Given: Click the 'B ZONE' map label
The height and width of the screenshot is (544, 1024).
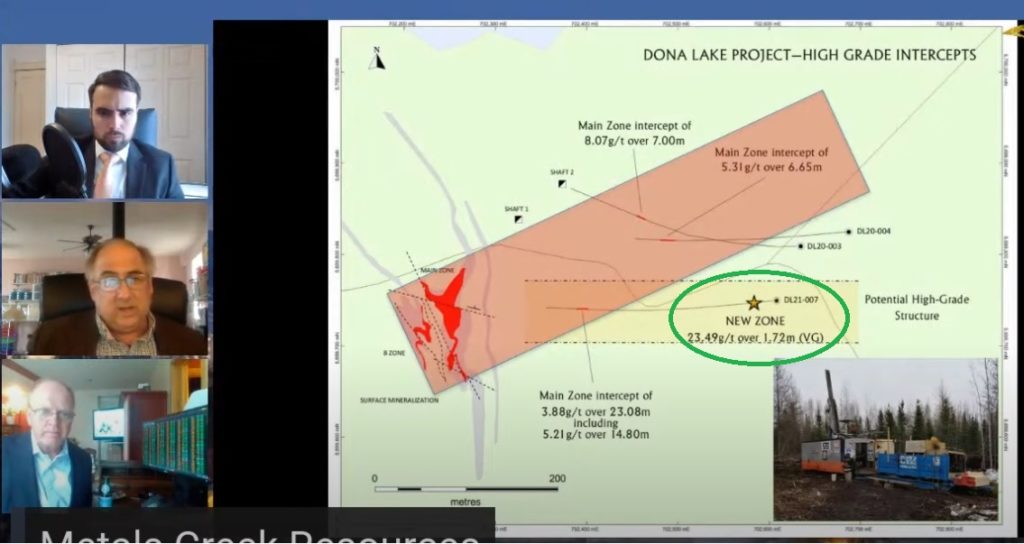Looking at the screenshot, I should click(394, 353).
